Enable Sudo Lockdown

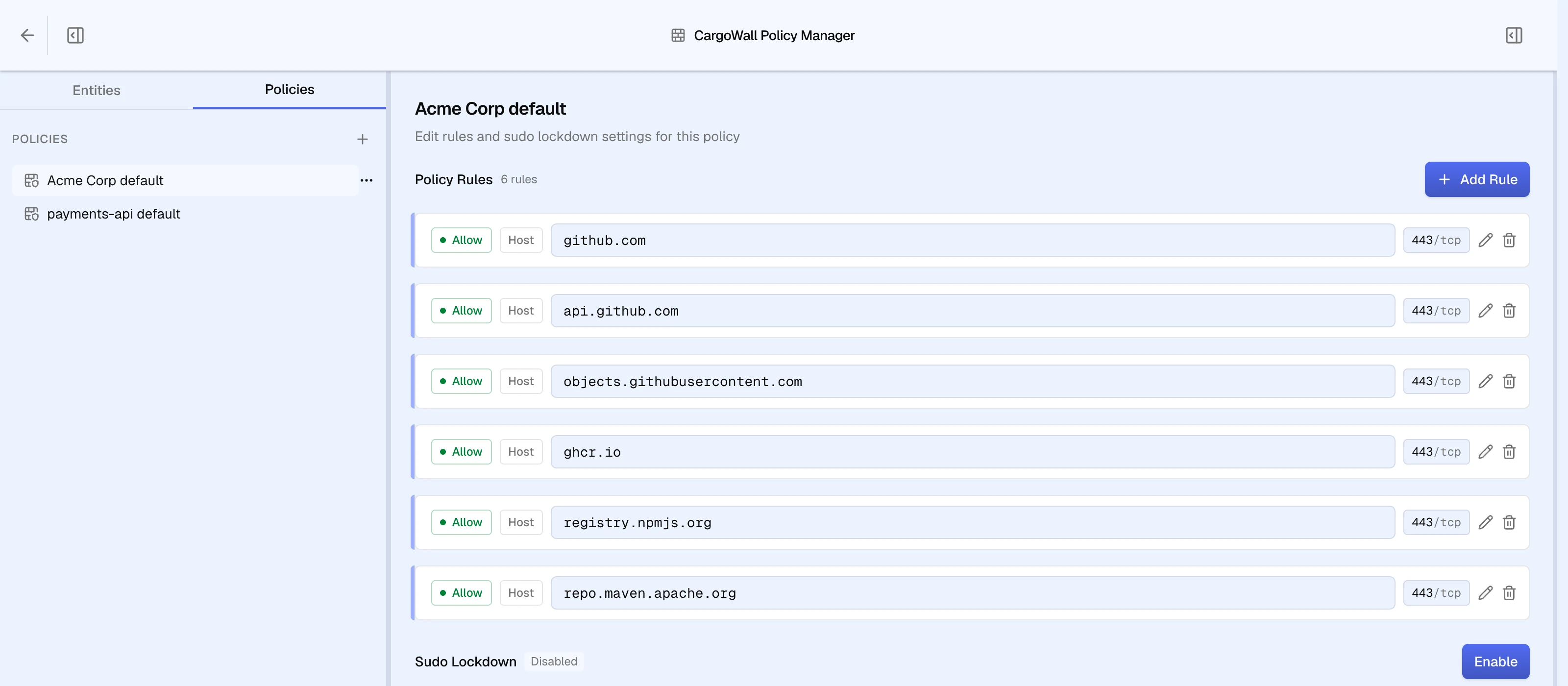1495,661
